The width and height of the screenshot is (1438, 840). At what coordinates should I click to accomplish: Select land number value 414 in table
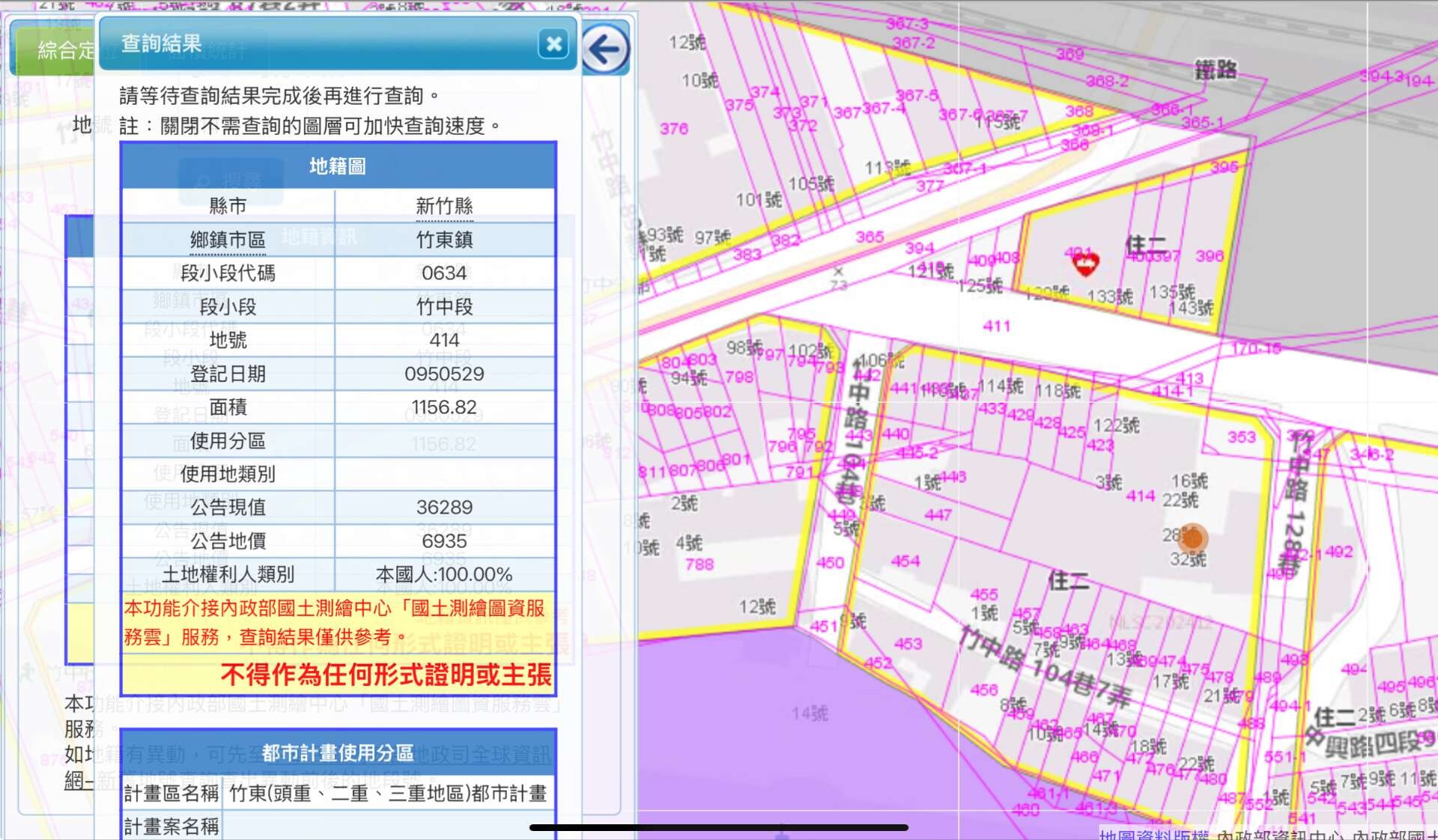(x=444, y=340)
